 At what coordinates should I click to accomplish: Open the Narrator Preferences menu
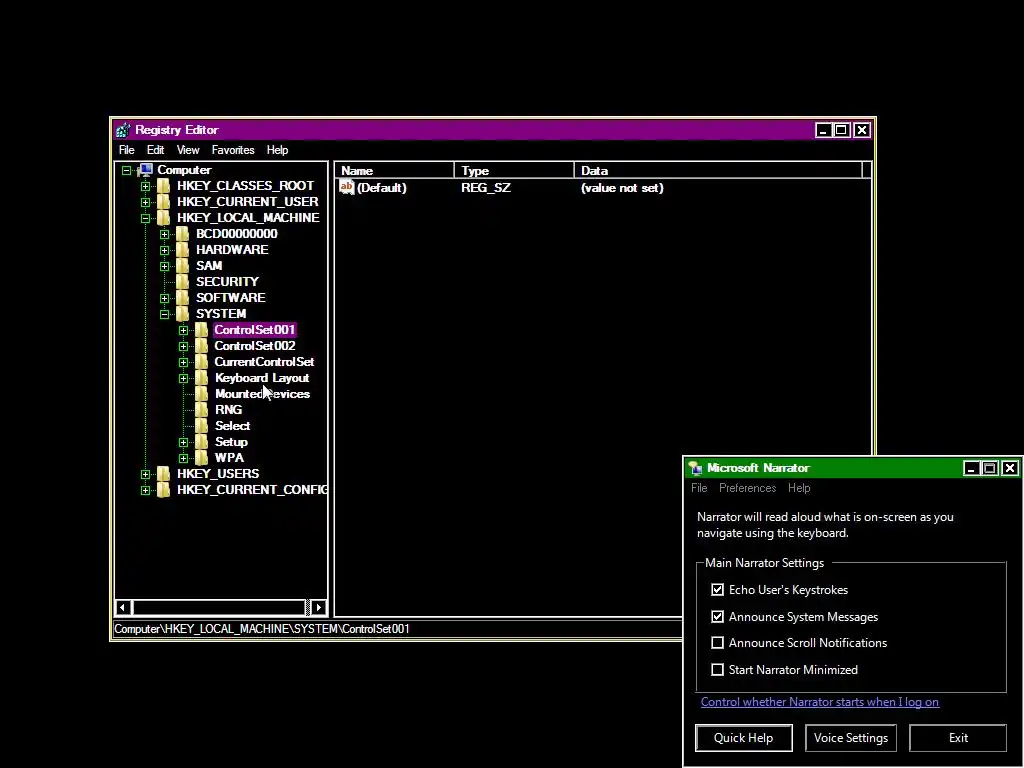(748, 488)
